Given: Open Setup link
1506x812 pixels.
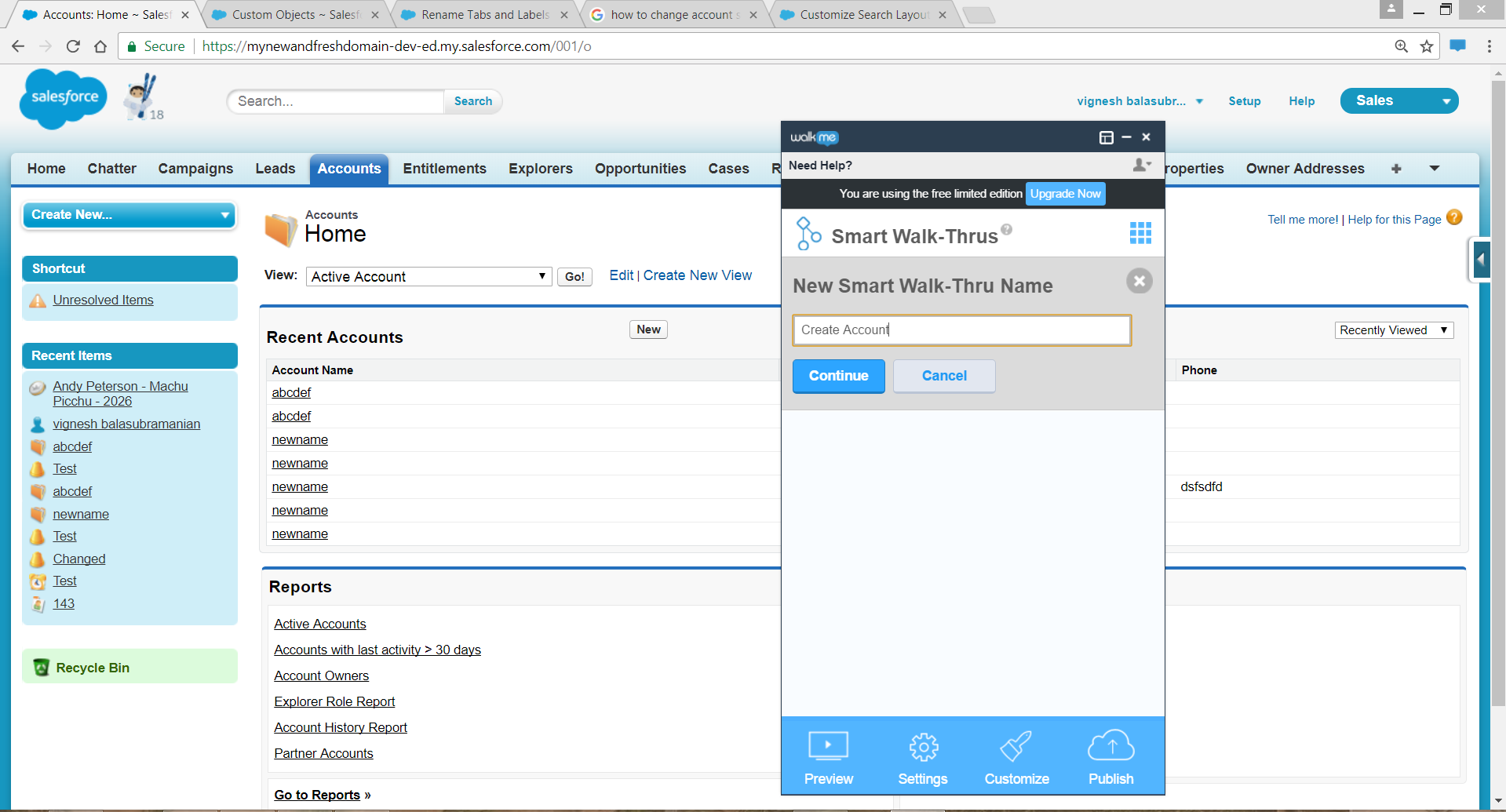Looking at the screenshot, I should point(1245,101).
